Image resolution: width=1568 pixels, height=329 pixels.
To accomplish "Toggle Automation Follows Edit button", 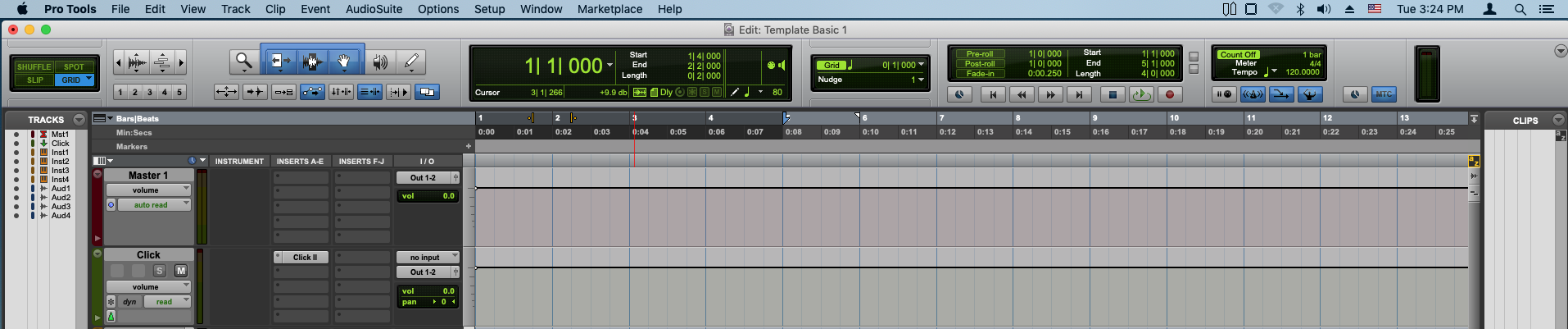I will coord(312,92).
